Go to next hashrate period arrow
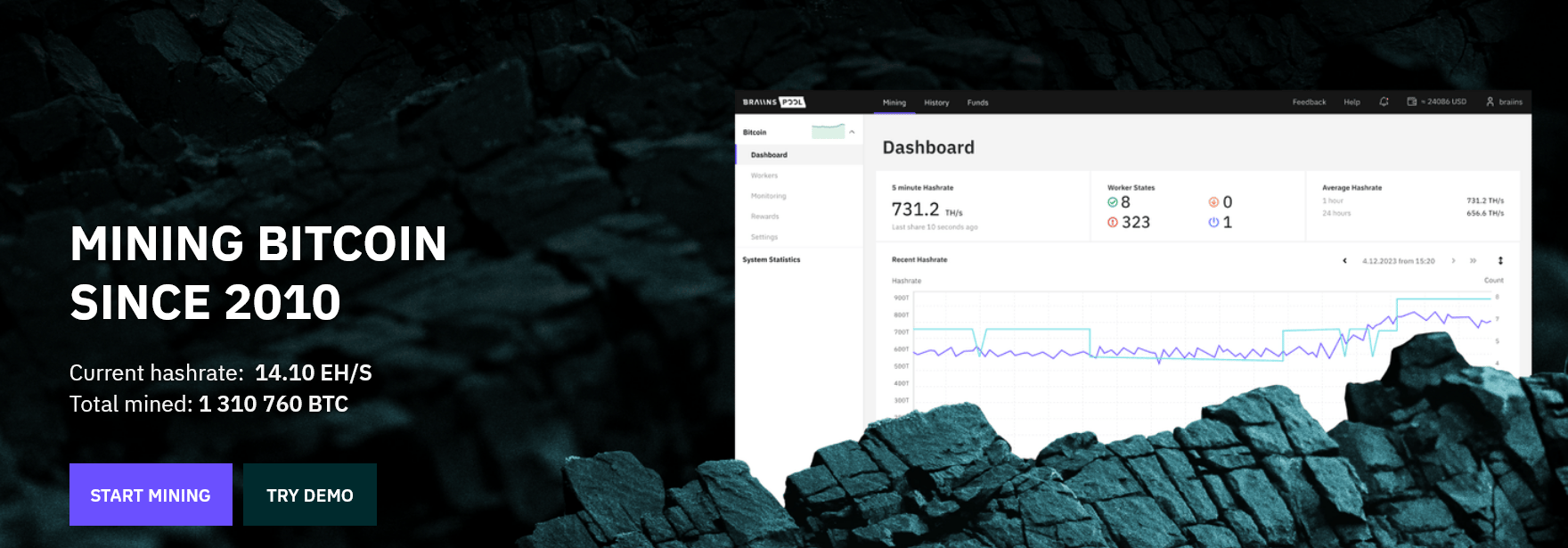This screenshot has height=548, width=1568. click(1453, 261)
